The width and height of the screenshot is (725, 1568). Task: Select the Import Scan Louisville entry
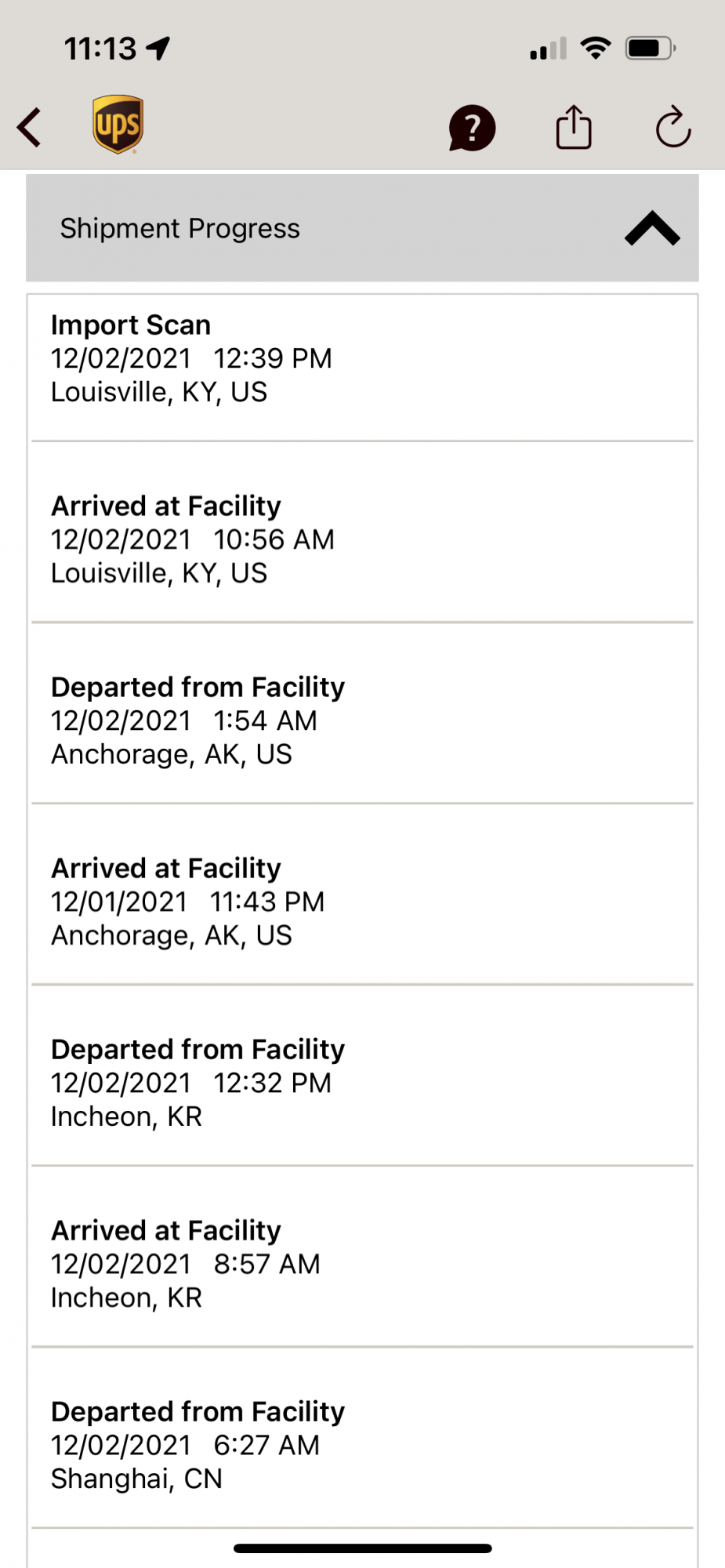[362, 359]
